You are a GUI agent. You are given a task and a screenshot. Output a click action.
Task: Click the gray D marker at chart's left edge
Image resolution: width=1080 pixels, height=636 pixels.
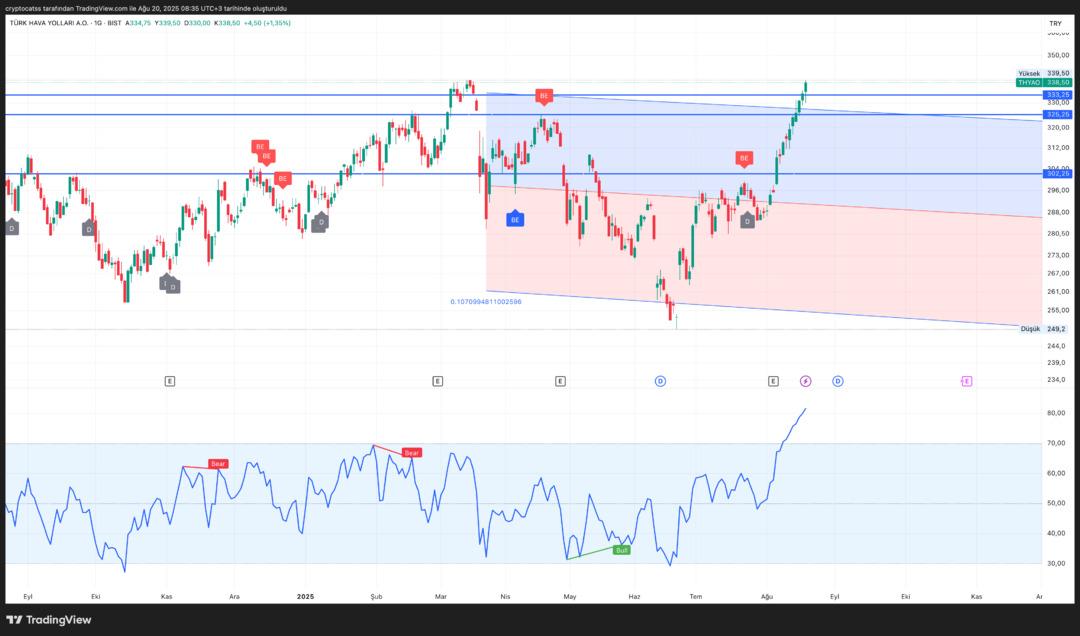[x=12, y=227]
